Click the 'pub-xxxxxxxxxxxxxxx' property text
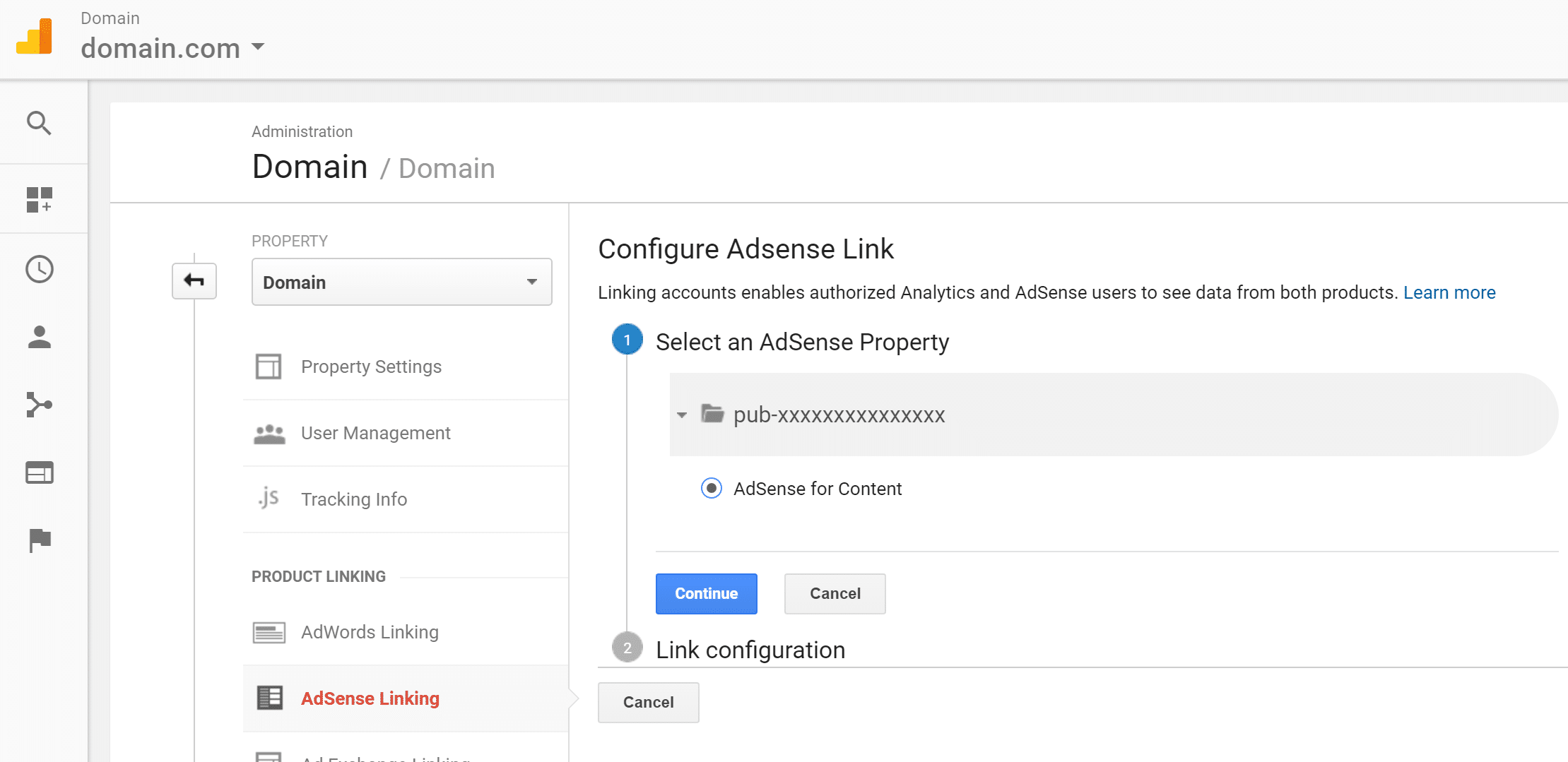Image resolution: width=1568 pixels, height=762 pixels. coord(839,415)
